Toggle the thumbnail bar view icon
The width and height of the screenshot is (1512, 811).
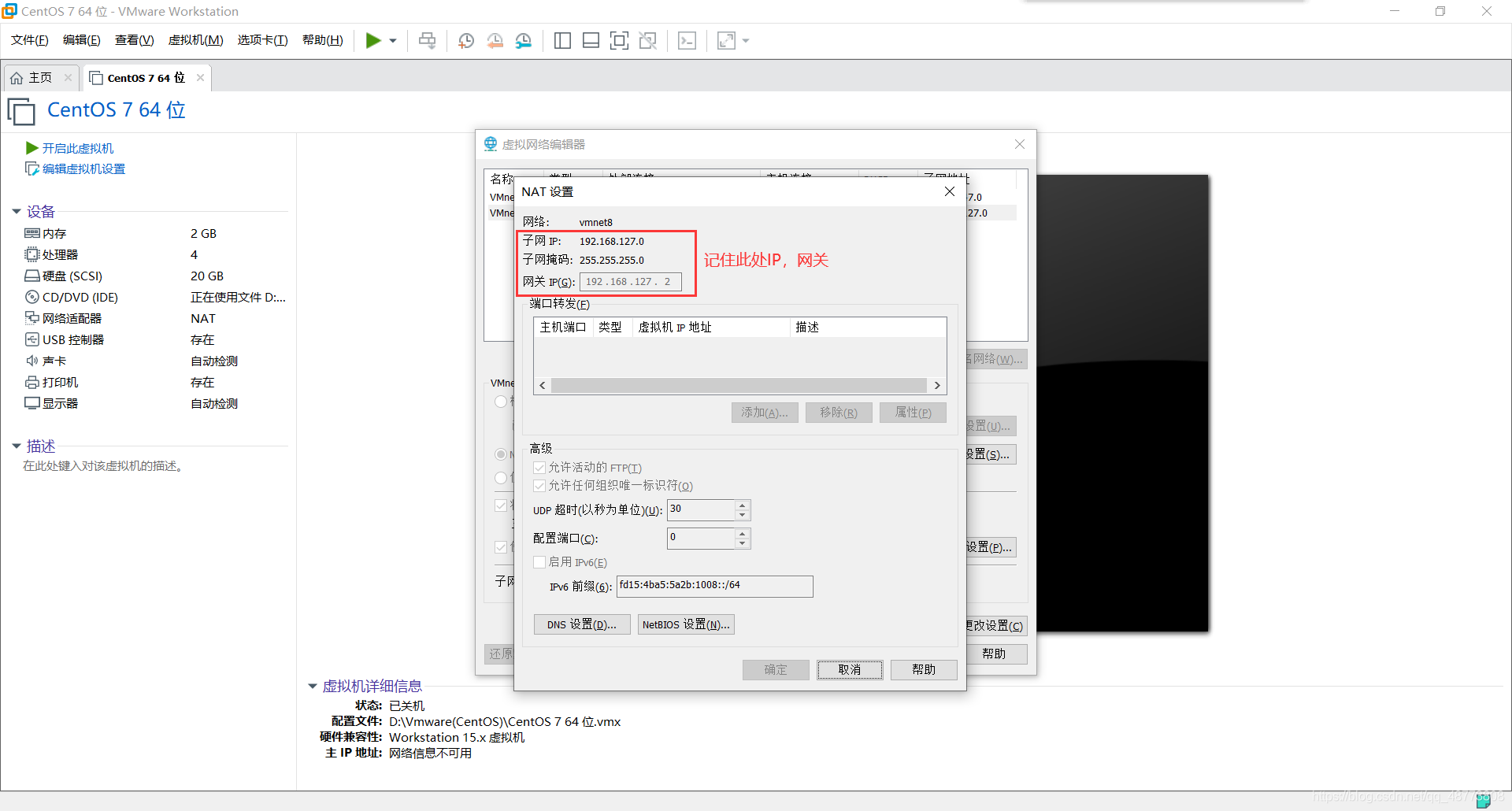(591, 40)
